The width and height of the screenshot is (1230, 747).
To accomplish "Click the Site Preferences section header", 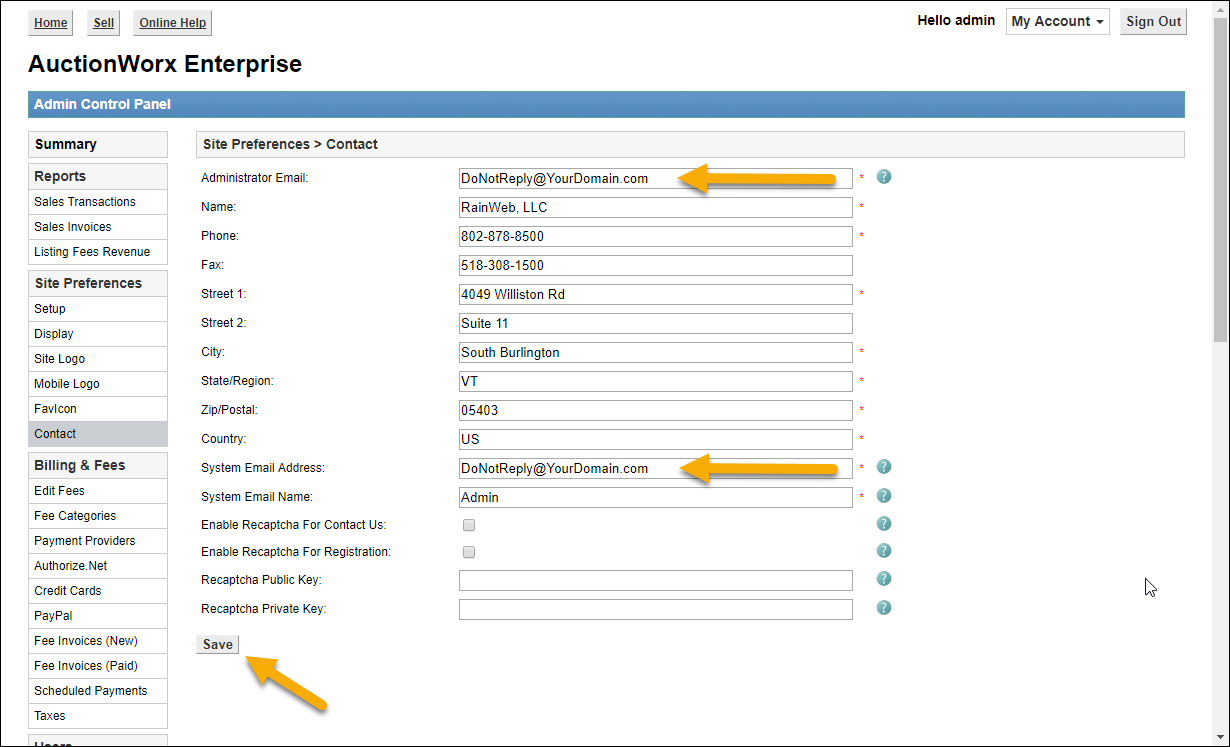I will coord(98,283).
